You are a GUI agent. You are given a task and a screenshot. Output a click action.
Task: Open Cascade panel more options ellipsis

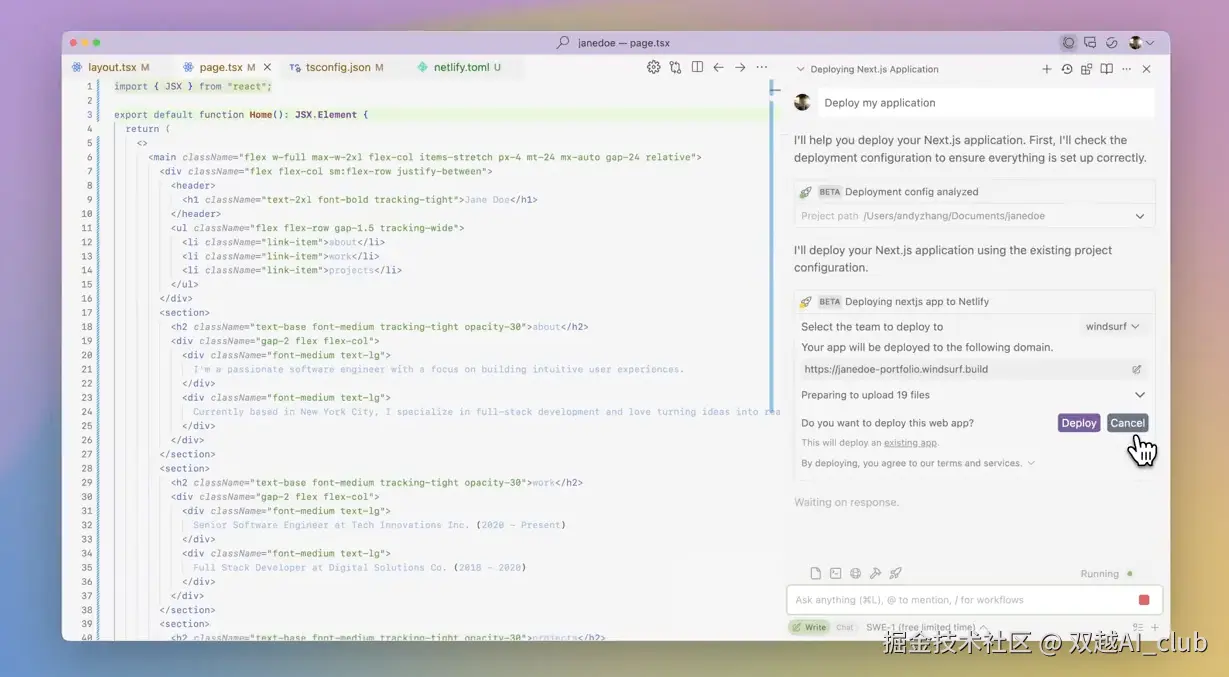tap(1127, 69)
